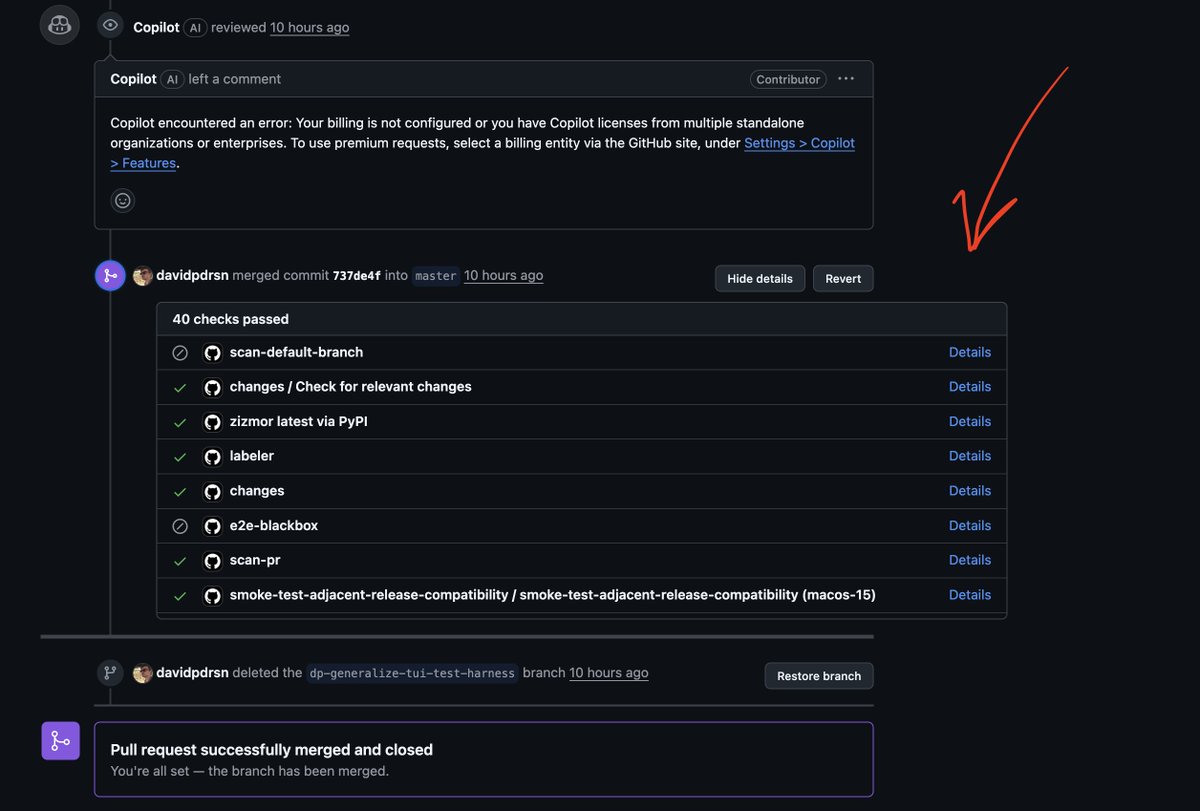Open Copilot name in comment header
The width and height of the screenshot is (1200, 811).
point(133,79)
